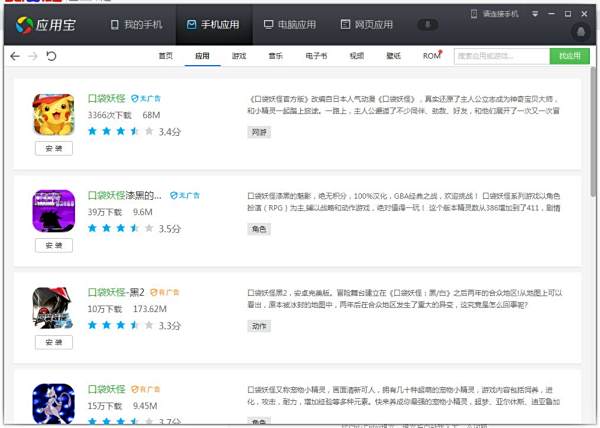Click the star rating beside 3.5分

[121, 228]
